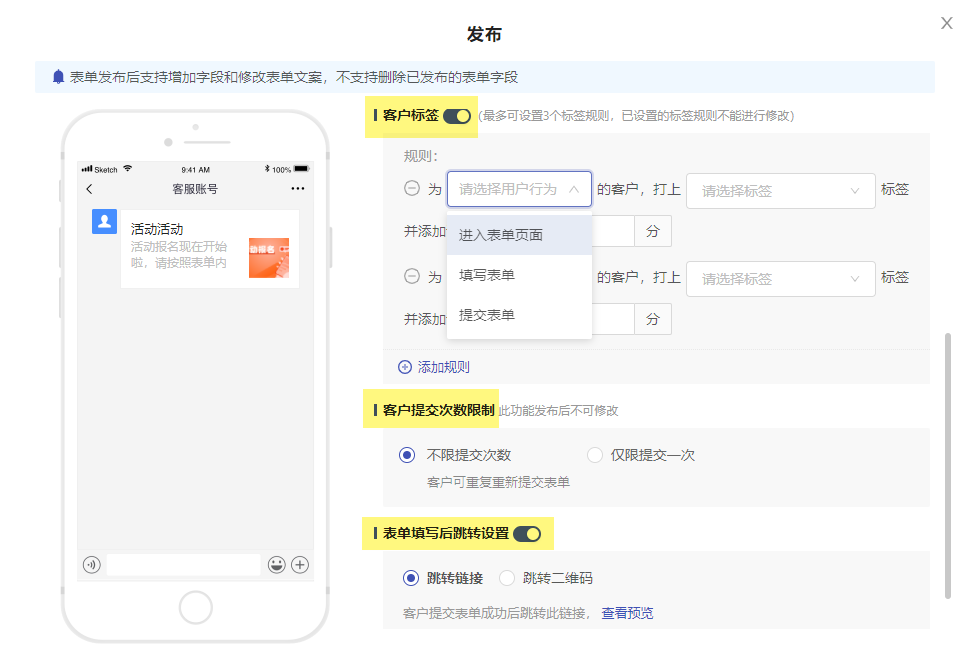Toggle the 表单填写后跳转设置 switch
The height and width of the screenshot is (654, 960).
pos(527,534)
